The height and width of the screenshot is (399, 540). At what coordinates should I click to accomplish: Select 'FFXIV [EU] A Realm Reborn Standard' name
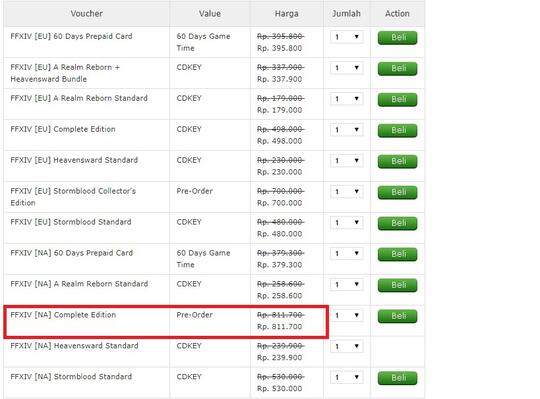[x=79, y=98]
